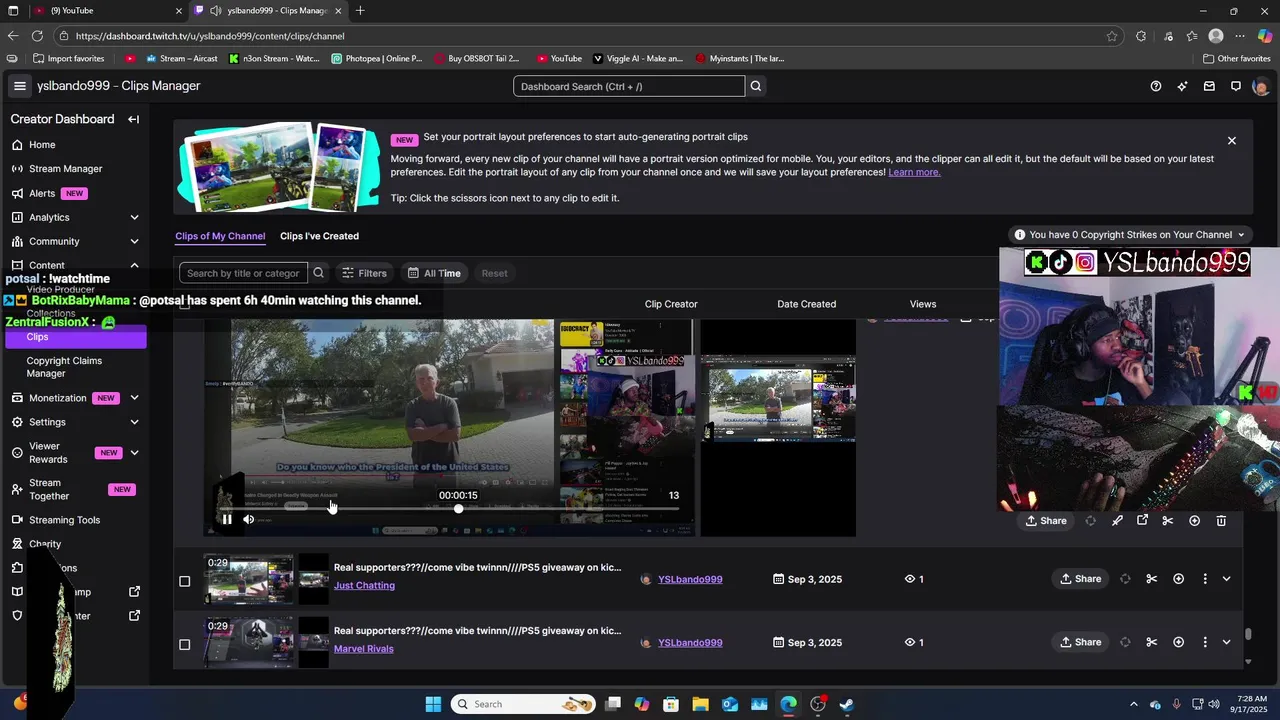Click circled-plus icon on the expanded clip

pyautogui.click(x=1194, y=521)
